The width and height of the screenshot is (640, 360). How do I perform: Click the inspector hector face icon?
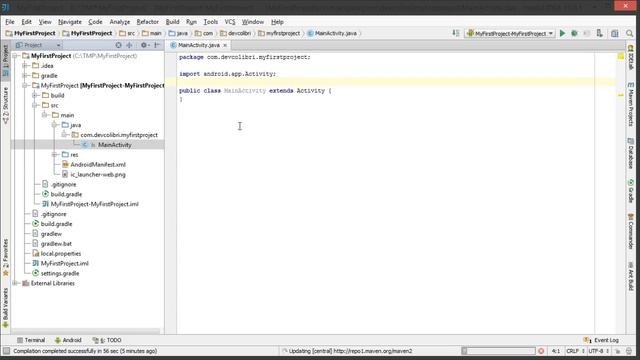click(629, 351)
